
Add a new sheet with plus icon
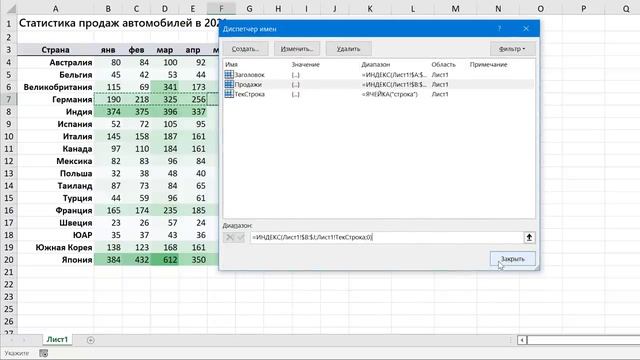[x=91, y=340]
